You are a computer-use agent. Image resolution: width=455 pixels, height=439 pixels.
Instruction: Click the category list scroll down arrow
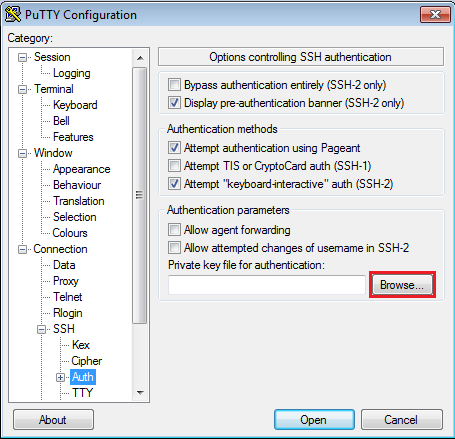pyautogui.click(x=140, y=393)
